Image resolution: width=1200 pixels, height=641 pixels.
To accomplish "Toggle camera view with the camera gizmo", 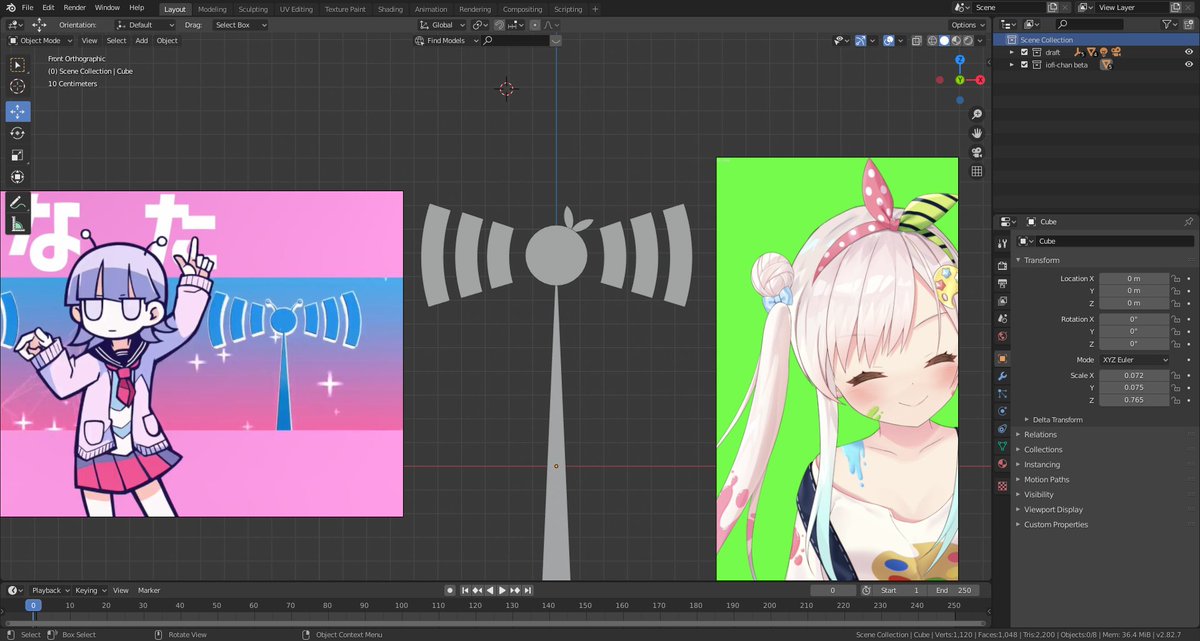I will 977,152.
